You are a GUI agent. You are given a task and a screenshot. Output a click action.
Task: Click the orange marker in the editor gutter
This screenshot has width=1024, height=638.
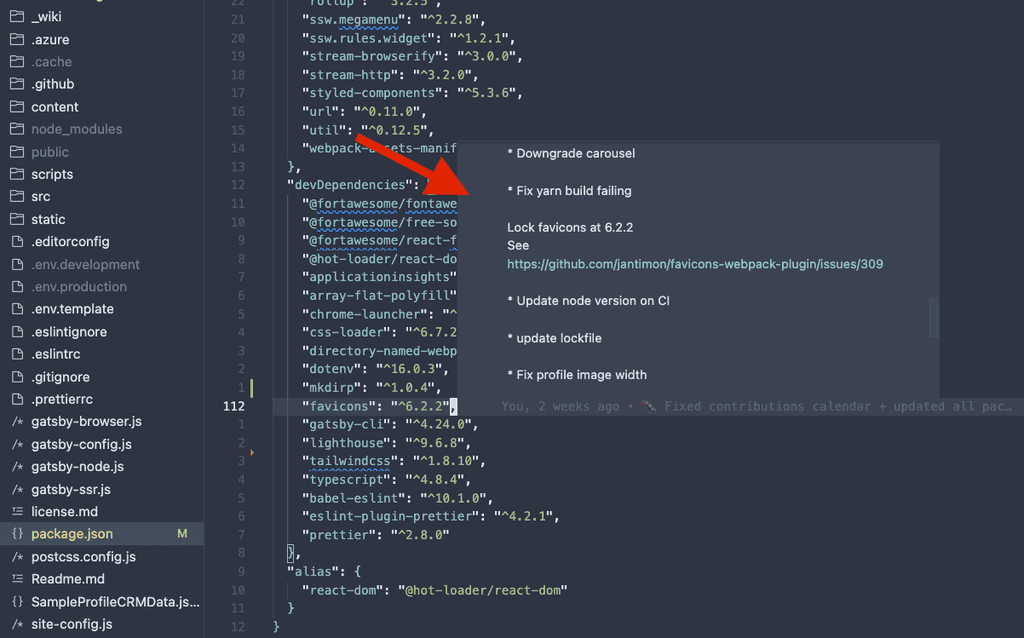pyautogui.click(x=253, y=451)
